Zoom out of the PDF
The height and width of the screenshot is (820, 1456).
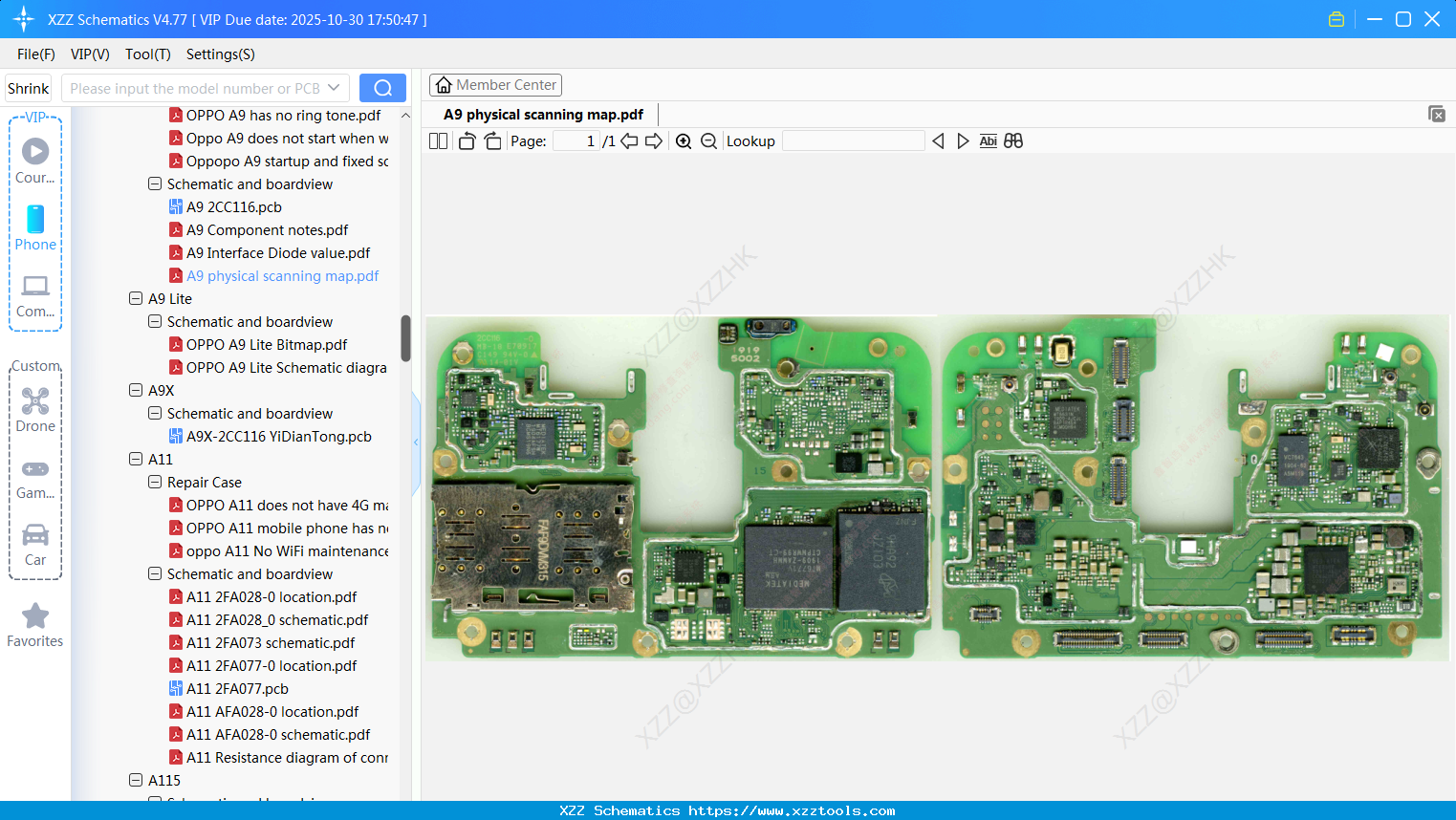[x=708, y=141]
